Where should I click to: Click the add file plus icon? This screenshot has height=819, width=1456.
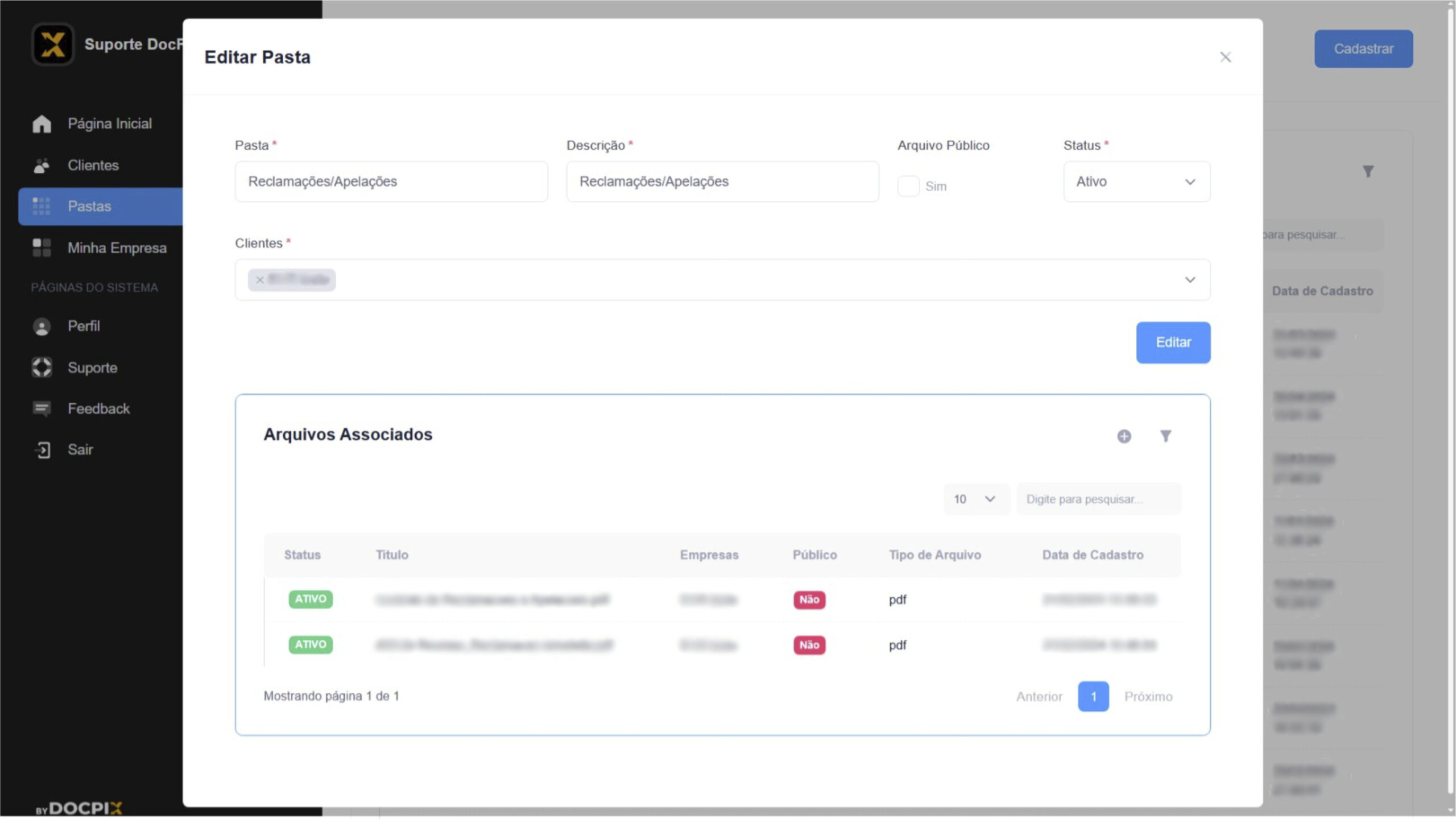[1124, 436]
